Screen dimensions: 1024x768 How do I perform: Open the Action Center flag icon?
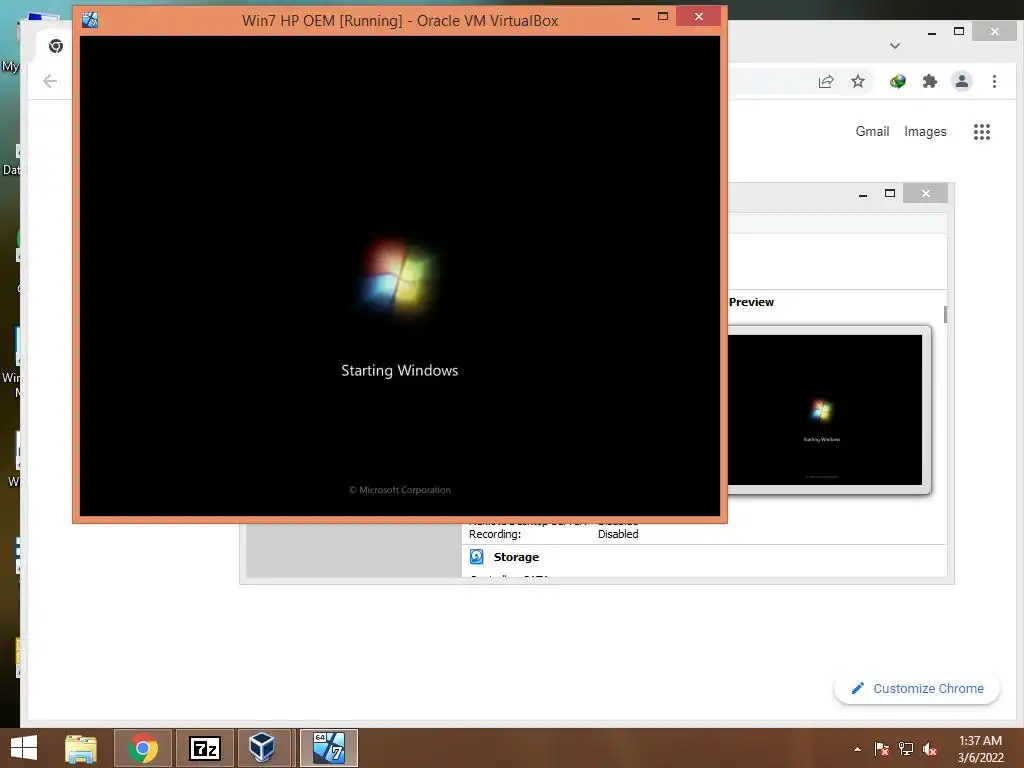[x=882, y=749]
